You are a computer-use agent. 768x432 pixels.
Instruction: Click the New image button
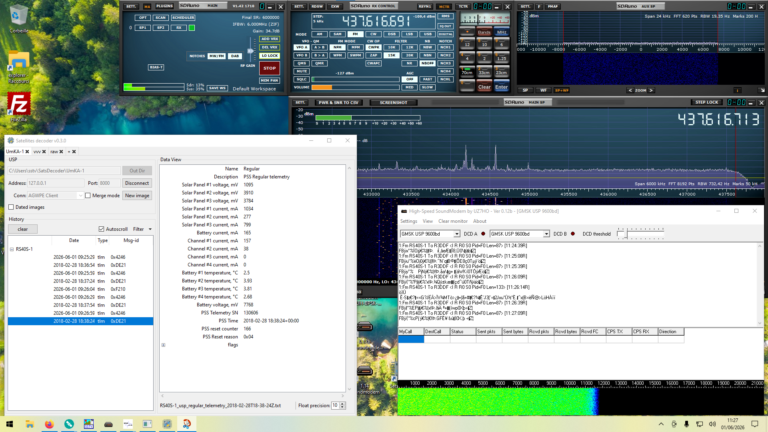tap(137, 195)
